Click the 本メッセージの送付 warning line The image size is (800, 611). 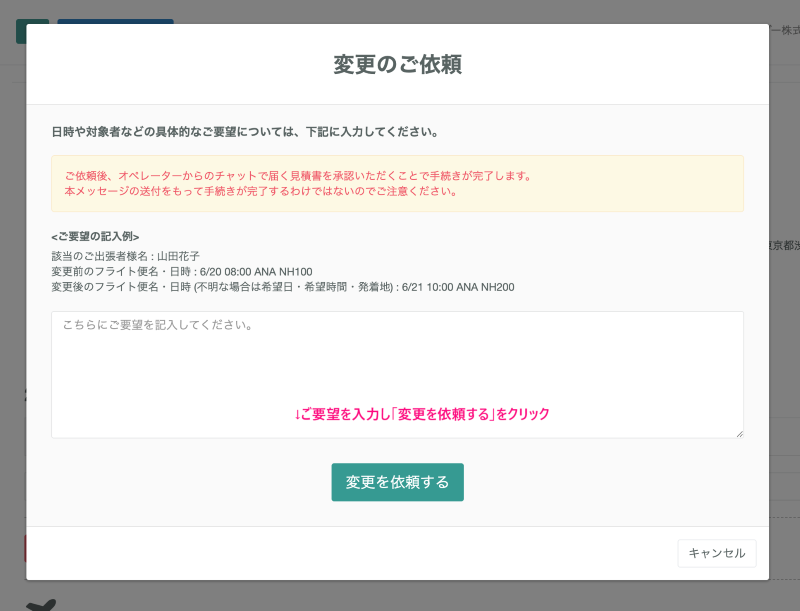260,191
